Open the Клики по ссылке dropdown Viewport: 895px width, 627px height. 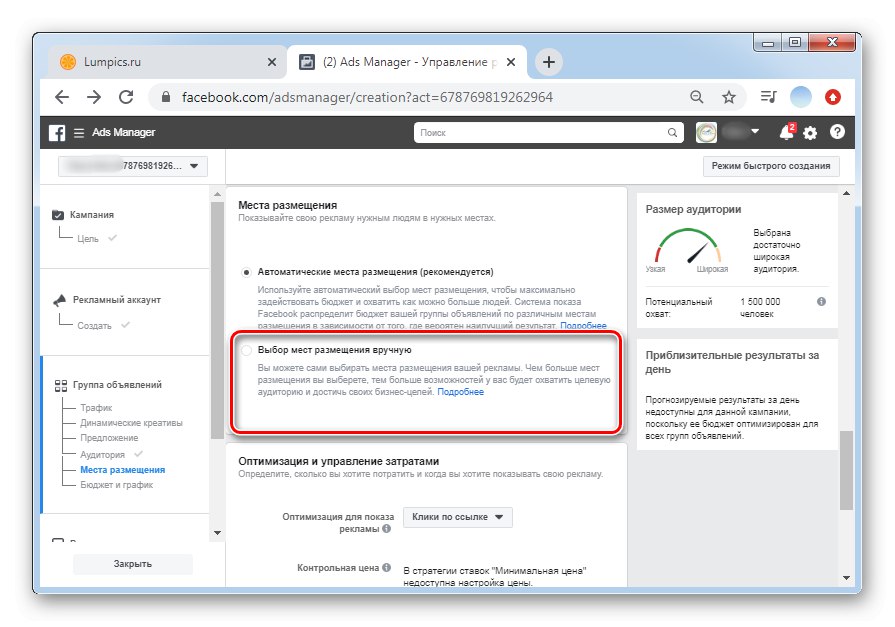point(458,517)
